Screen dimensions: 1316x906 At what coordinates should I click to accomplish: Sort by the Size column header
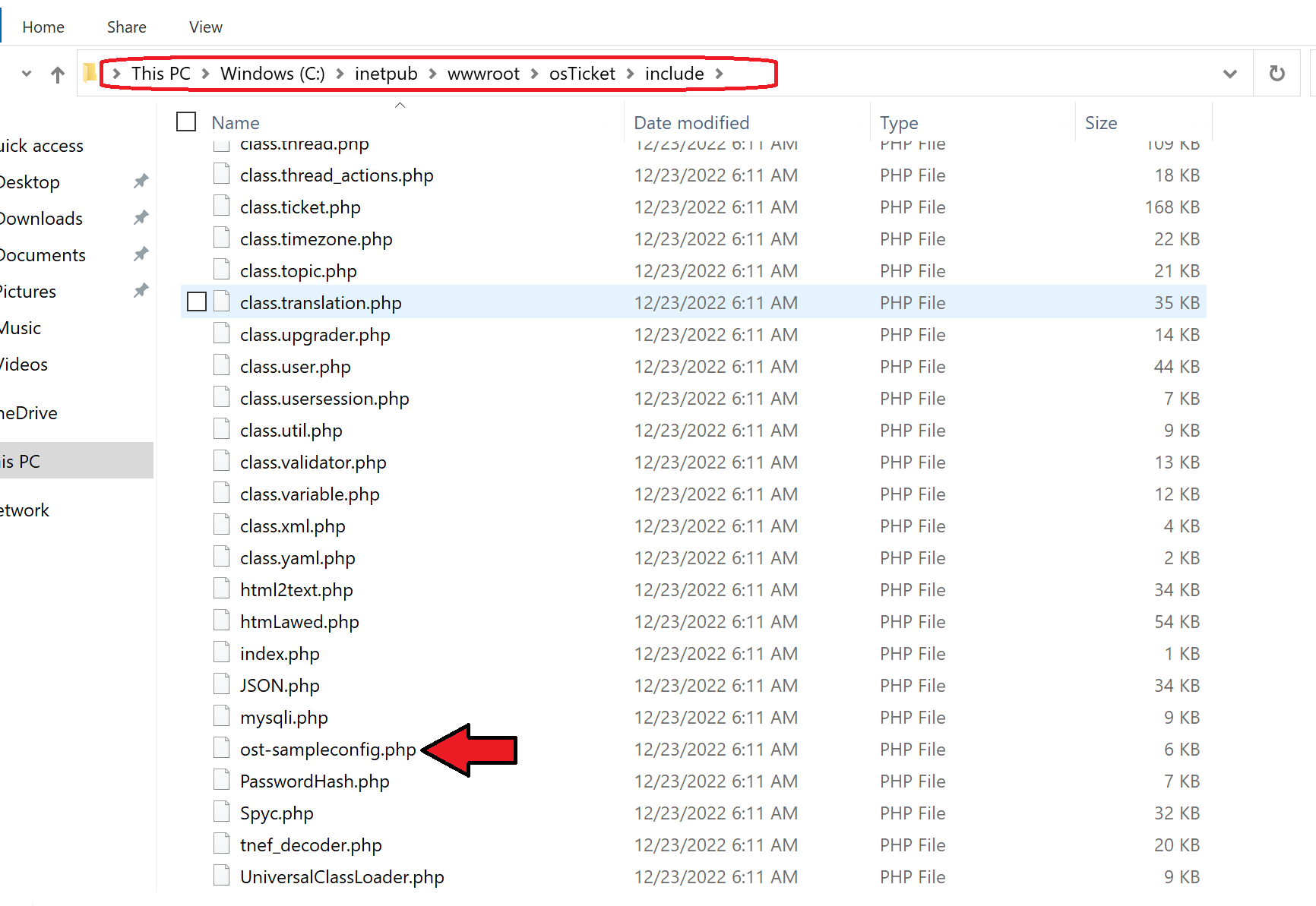(x=1101, y=123)
